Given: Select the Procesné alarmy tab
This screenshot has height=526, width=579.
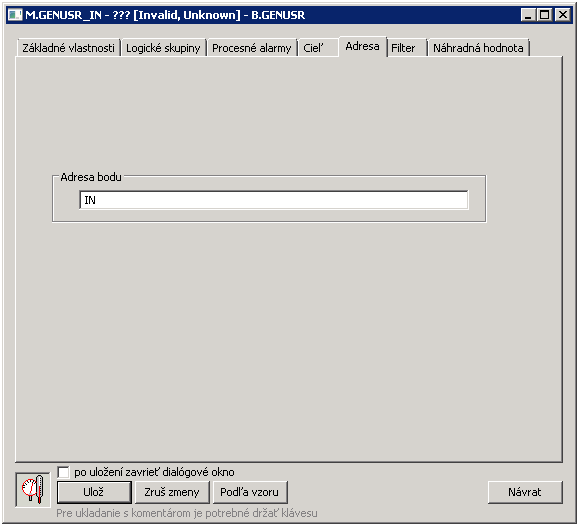Looking at the screenshot, I should [251, 48].
